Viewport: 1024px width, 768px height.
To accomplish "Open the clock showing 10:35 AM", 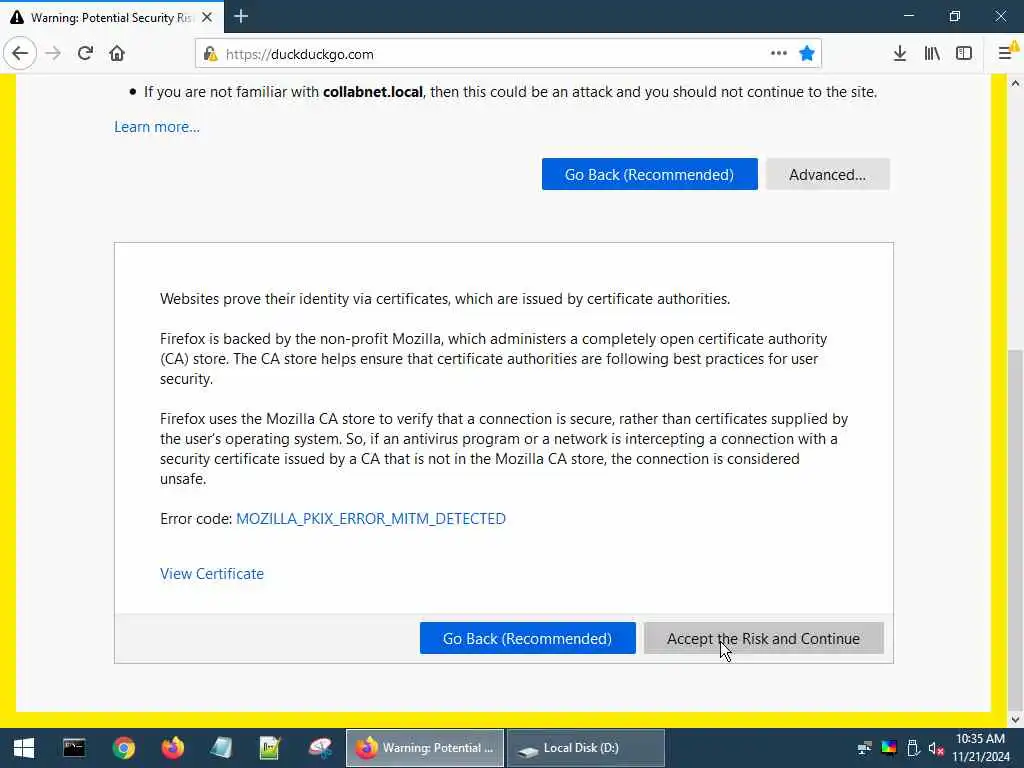I will click(981, 748).
